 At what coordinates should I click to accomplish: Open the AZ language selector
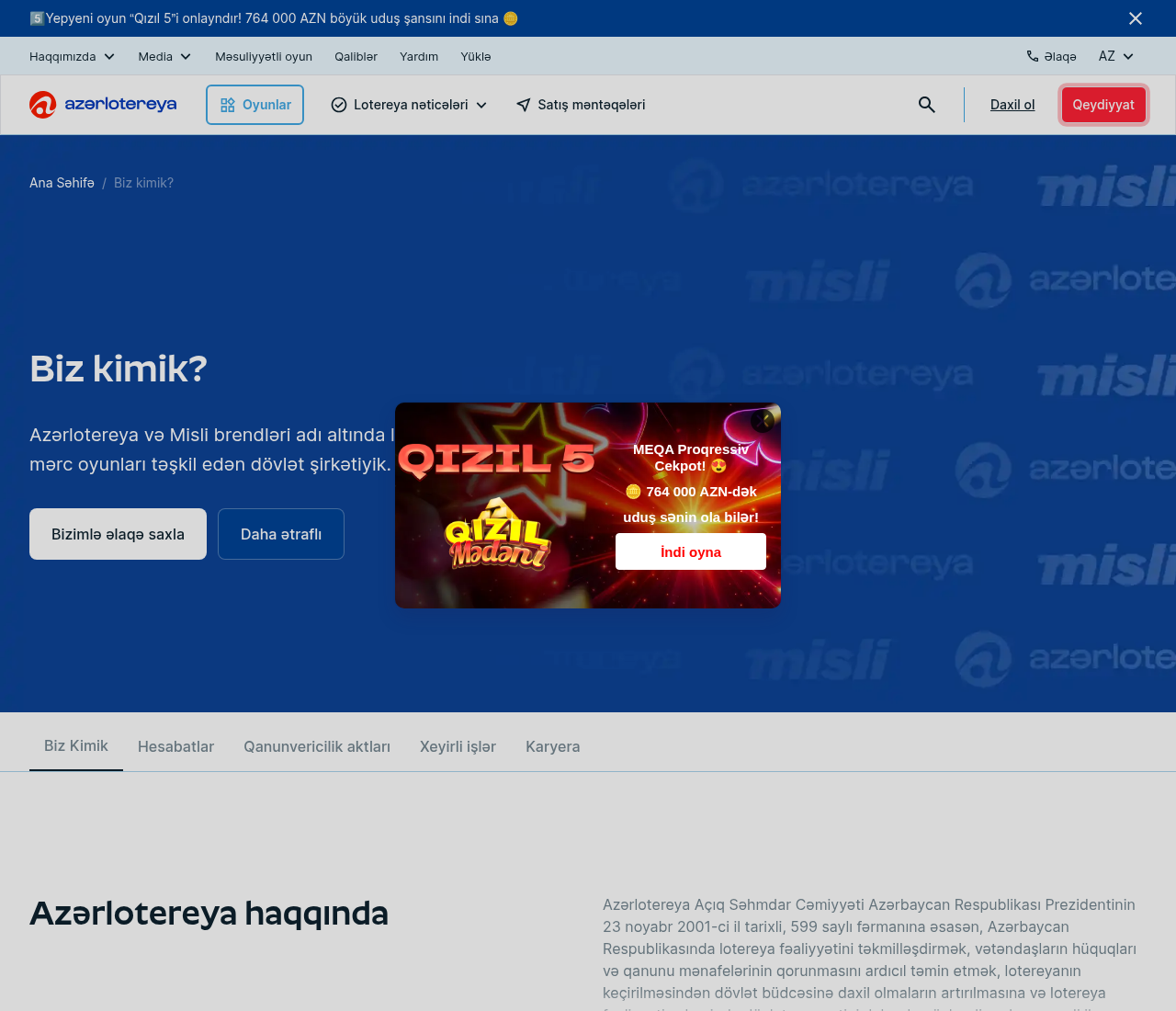[1116, 56]
